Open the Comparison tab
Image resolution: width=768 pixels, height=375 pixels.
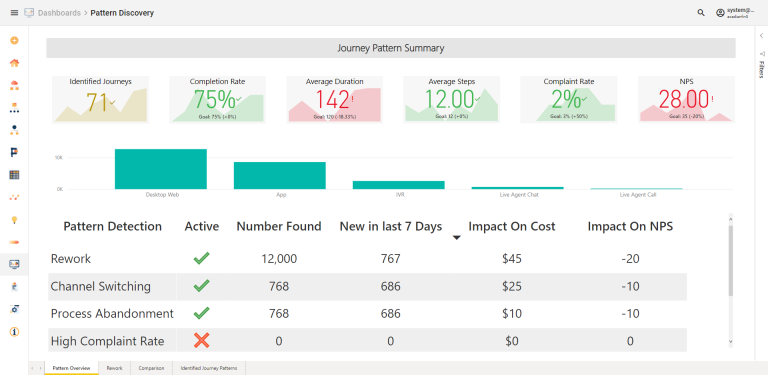coord(151,368)
